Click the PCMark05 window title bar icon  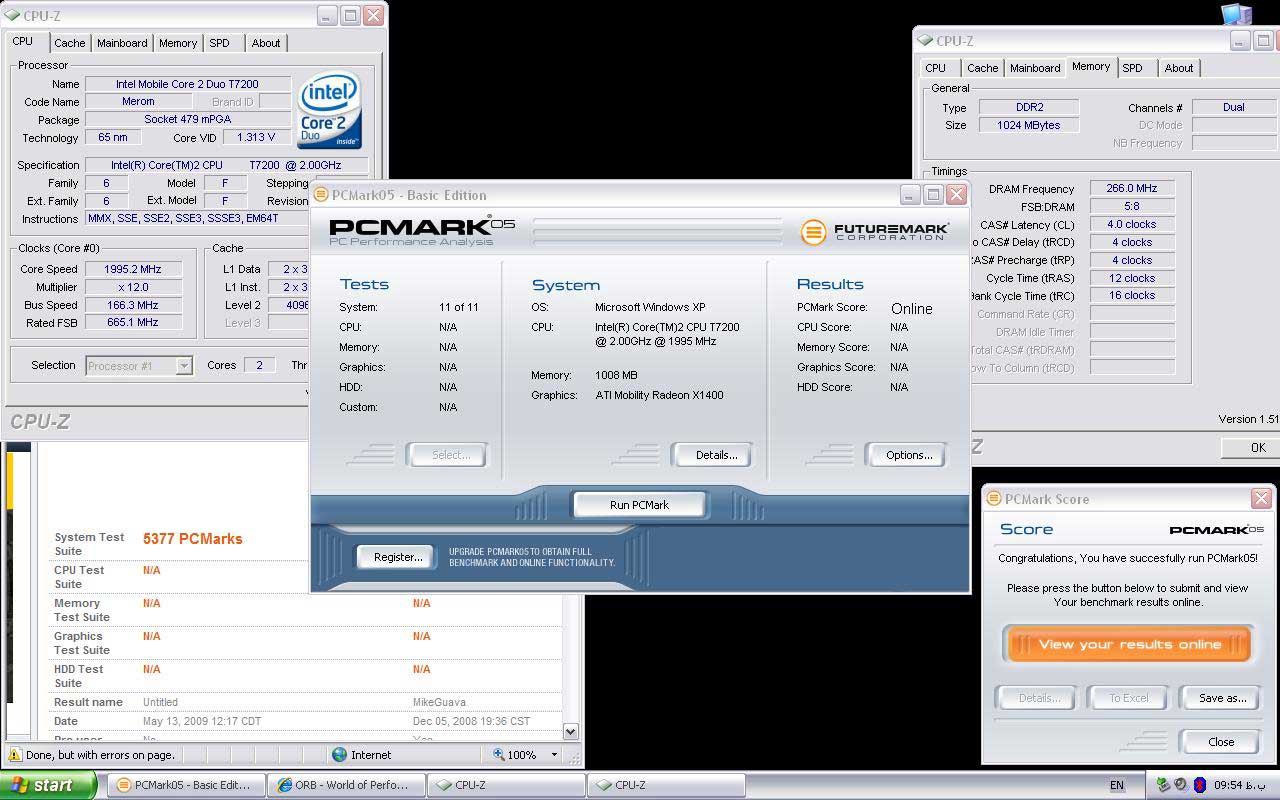321,195
